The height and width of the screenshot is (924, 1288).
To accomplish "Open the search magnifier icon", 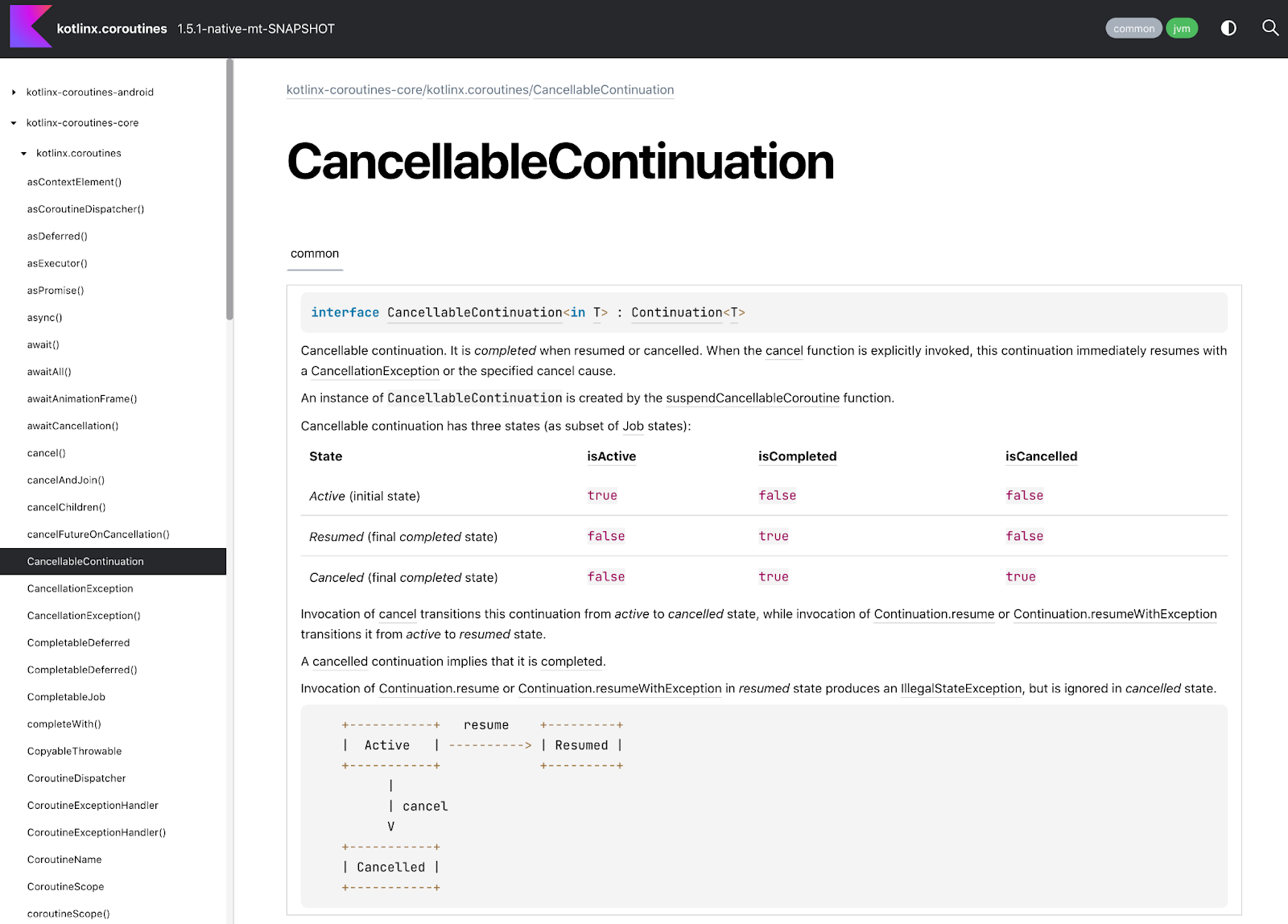I will click(1269, 28).
